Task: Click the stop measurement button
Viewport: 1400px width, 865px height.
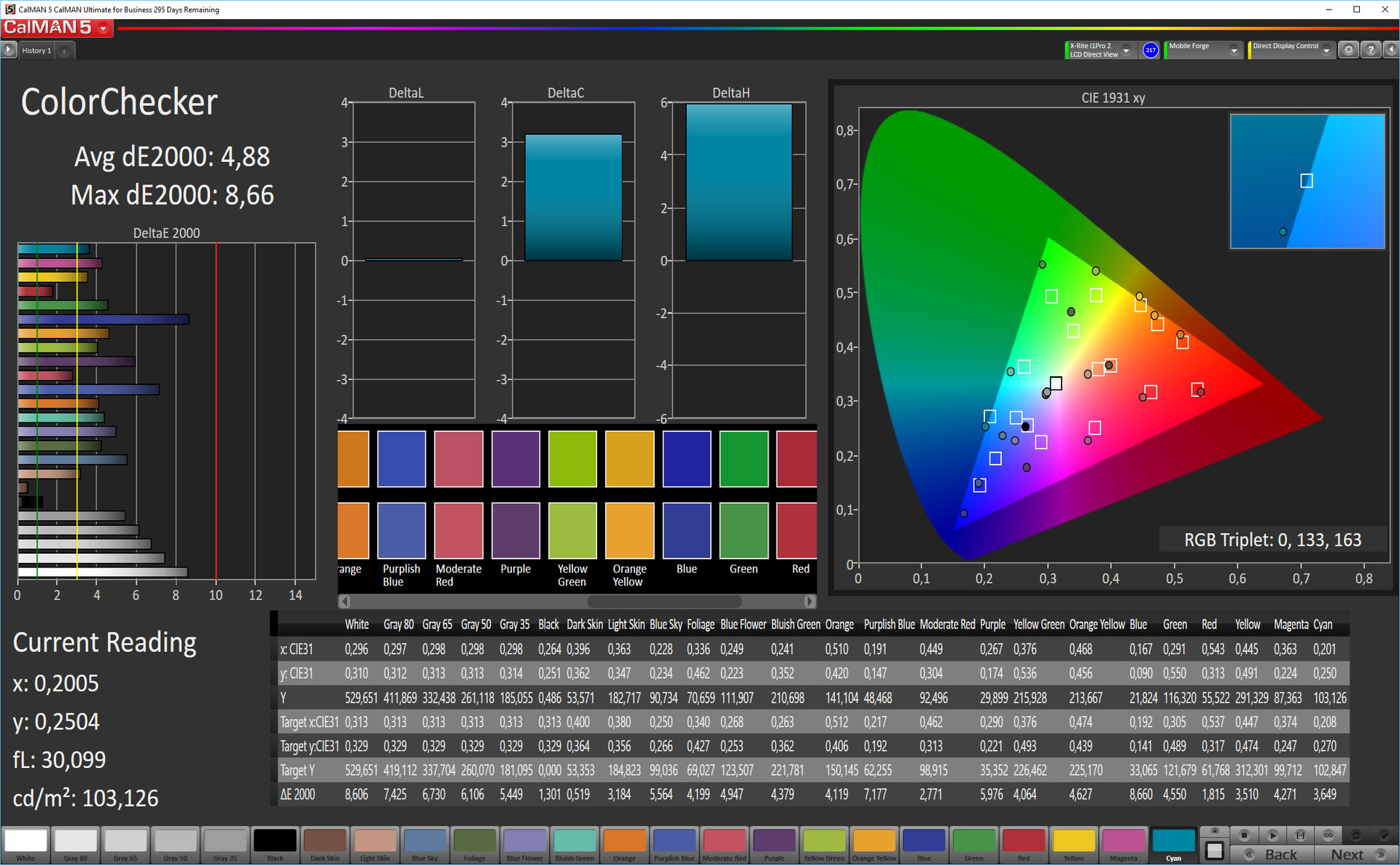Action: coord(1245,835)
